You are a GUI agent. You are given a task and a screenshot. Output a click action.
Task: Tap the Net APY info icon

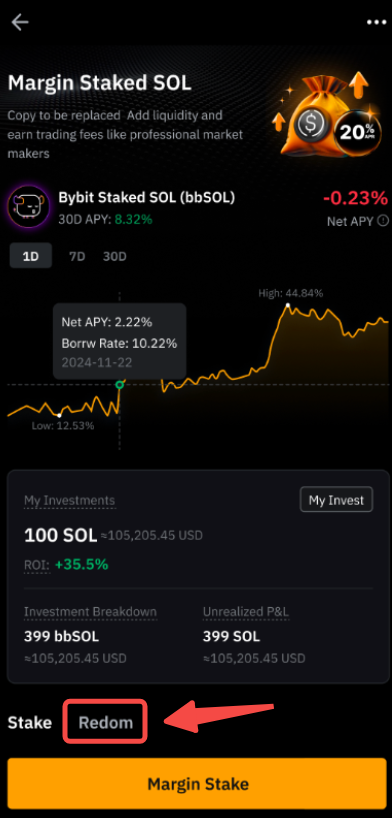point(383,221)
